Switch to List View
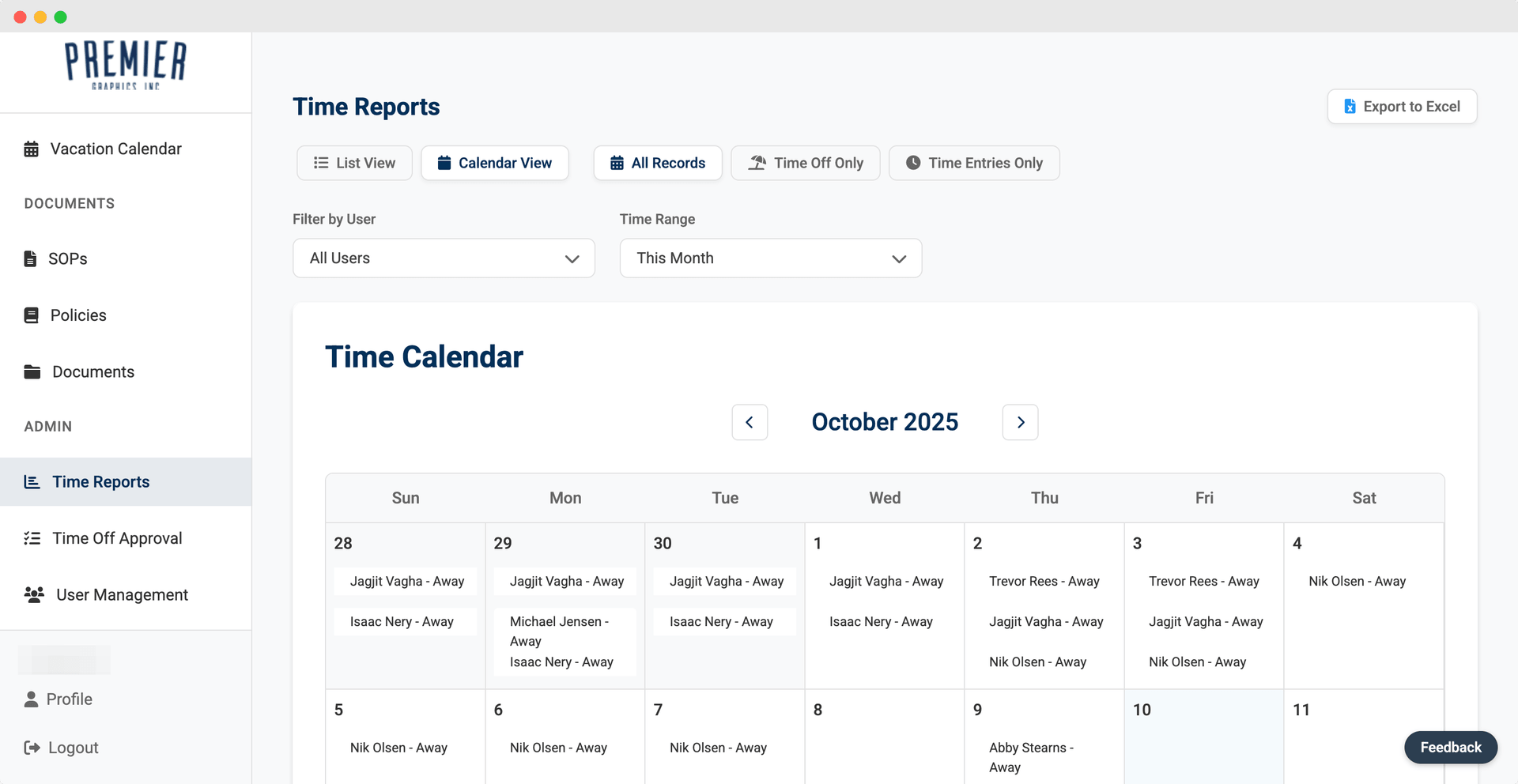Screen dimensions: 1518x784 point(353,163)
